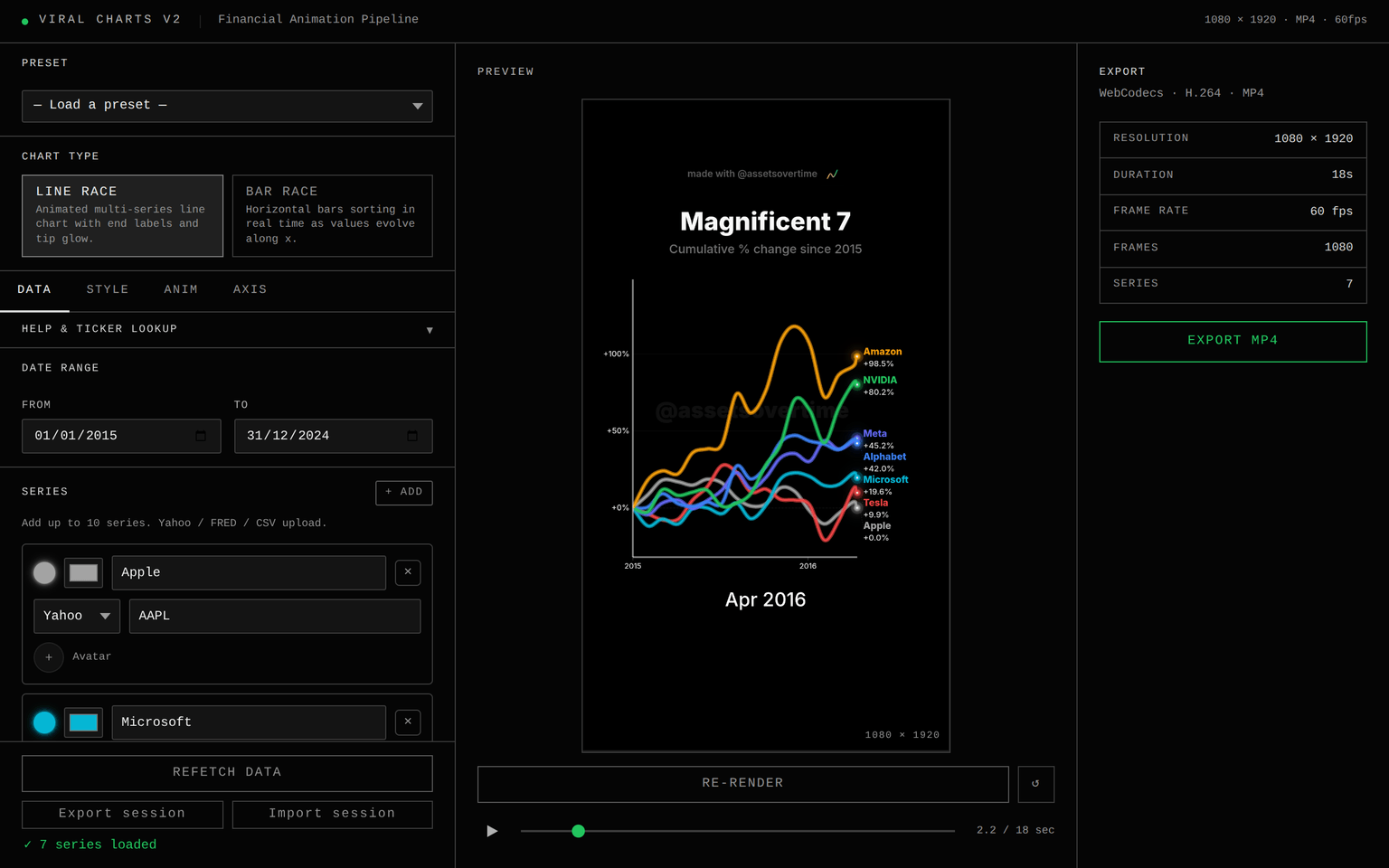The width and height of the screenshot is (1389, 868).
Task: Click the chart preview canvas
Action: tap(766, 426)
